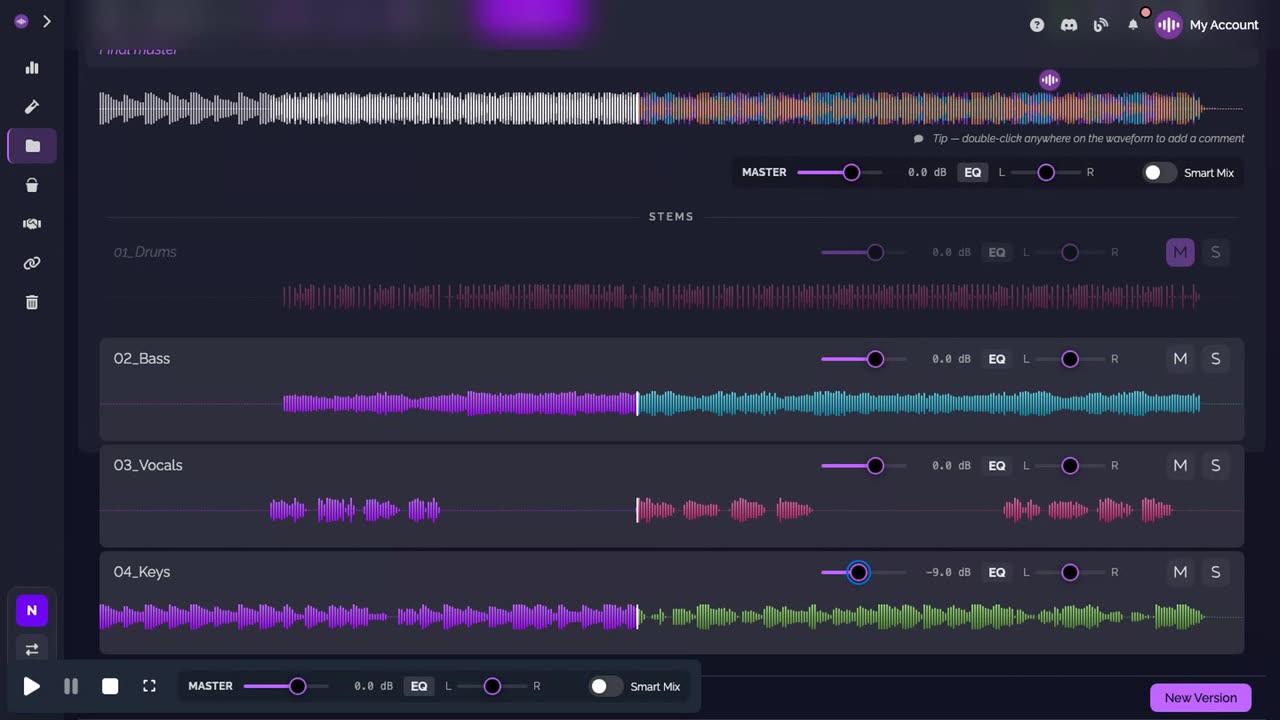The height and width of the screenshot is (720, 1280).
Task: Pause playback in the player bar
Action: (x=71, y=686)
